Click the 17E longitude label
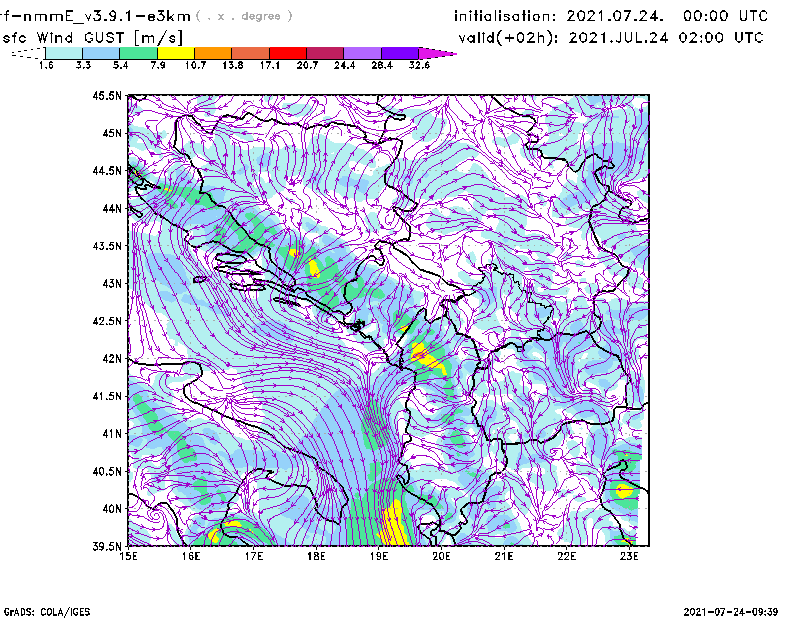This screenshot has height=618, width=800. coord(254,556)
